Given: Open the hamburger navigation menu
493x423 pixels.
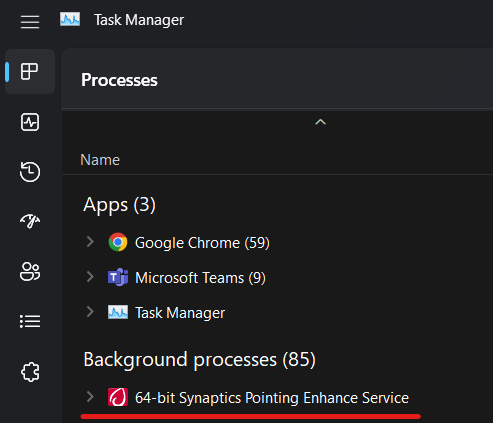Looking at the screenshot, I should [30, 22].
